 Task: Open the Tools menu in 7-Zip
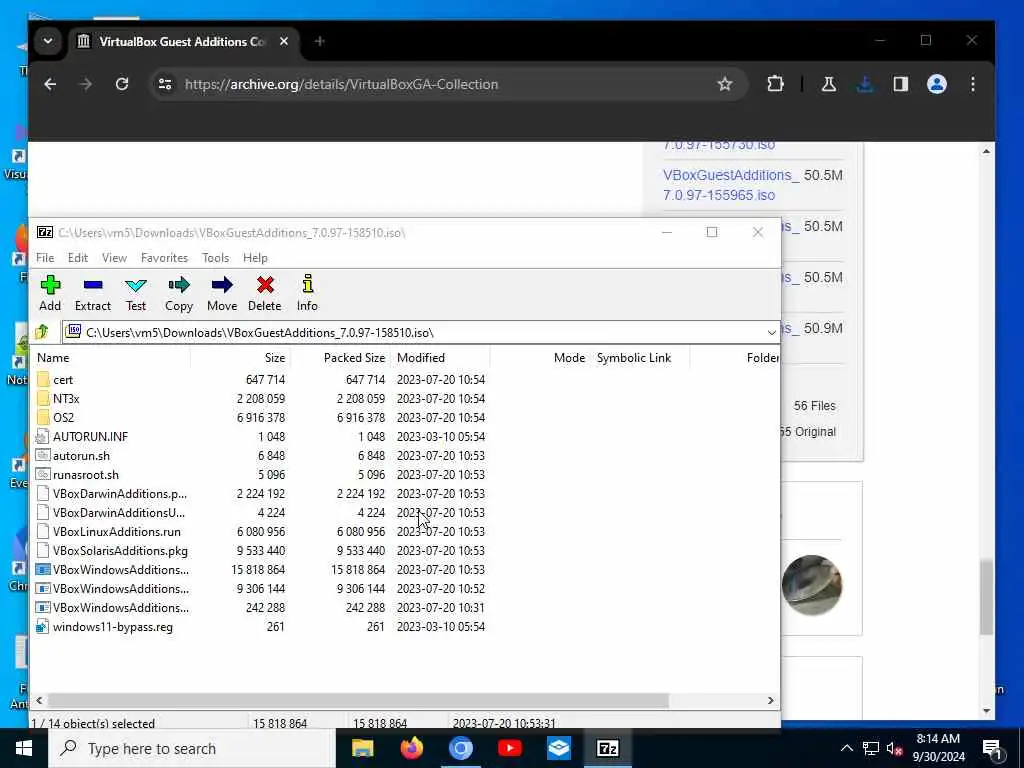[216, 258]
